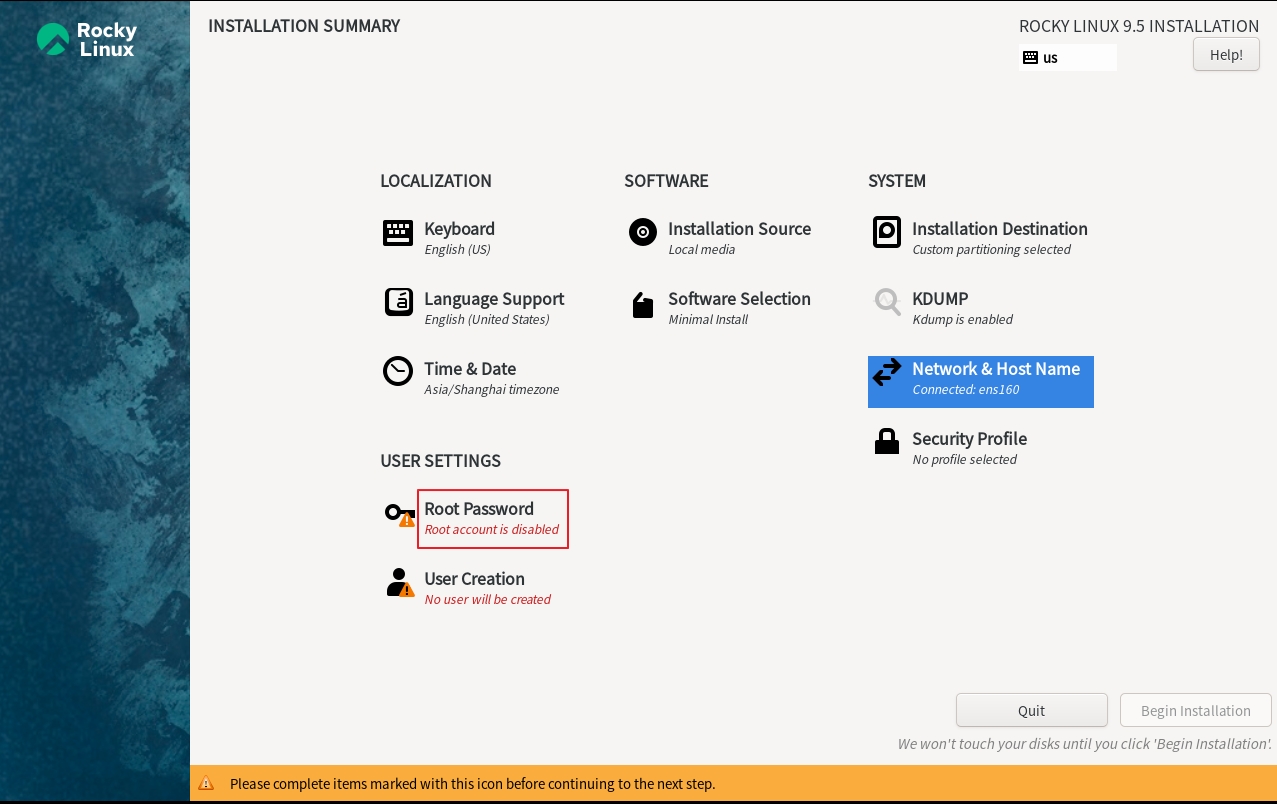Click 'Minimal Install' text

click(708, 320)
